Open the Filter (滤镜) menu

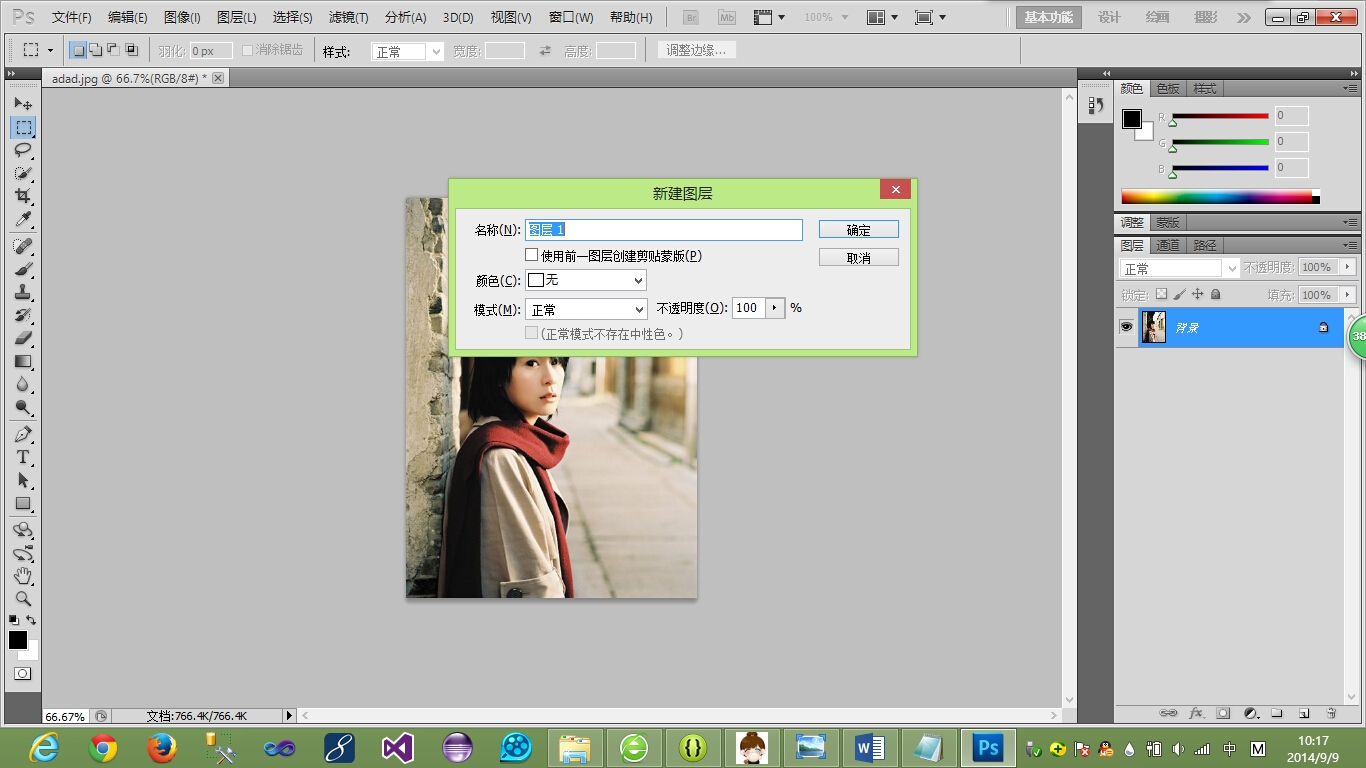coord(348,18)
